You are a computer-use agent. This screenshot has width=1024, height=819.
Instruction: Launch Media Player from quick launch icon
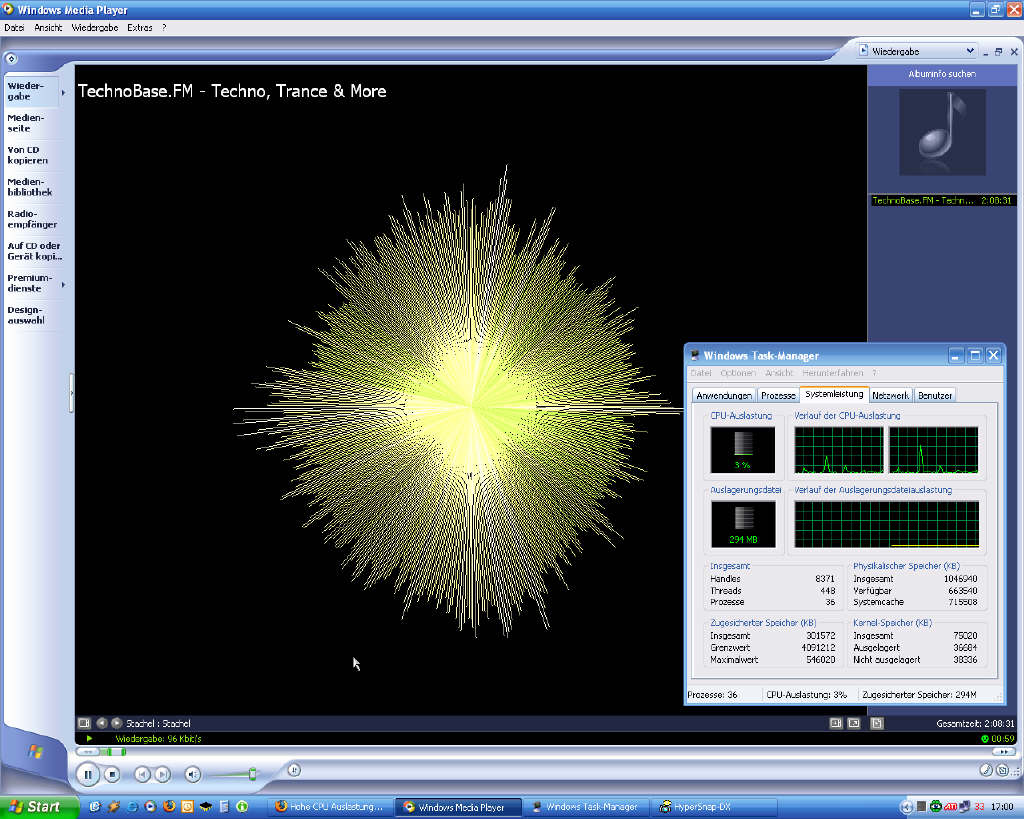[150, 807]
